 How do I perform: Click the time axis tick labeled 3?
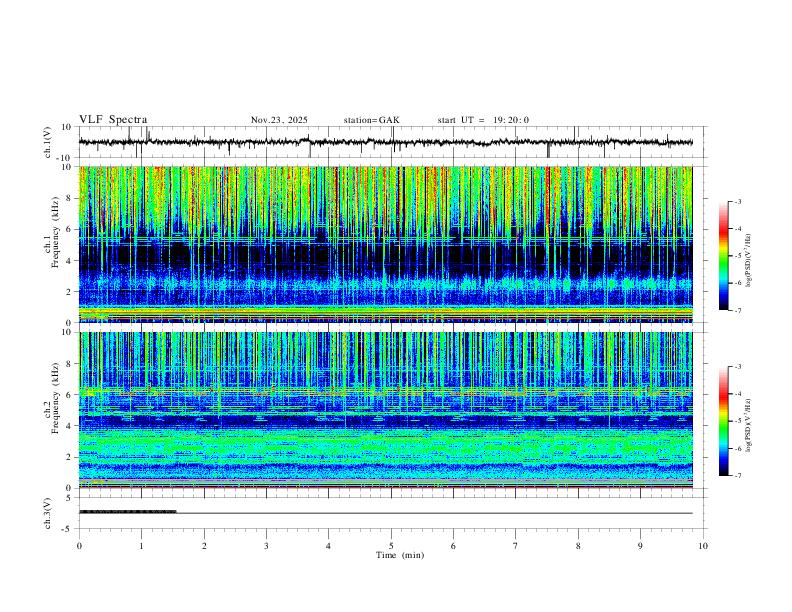pyautogui.click(x=266, y=546)
